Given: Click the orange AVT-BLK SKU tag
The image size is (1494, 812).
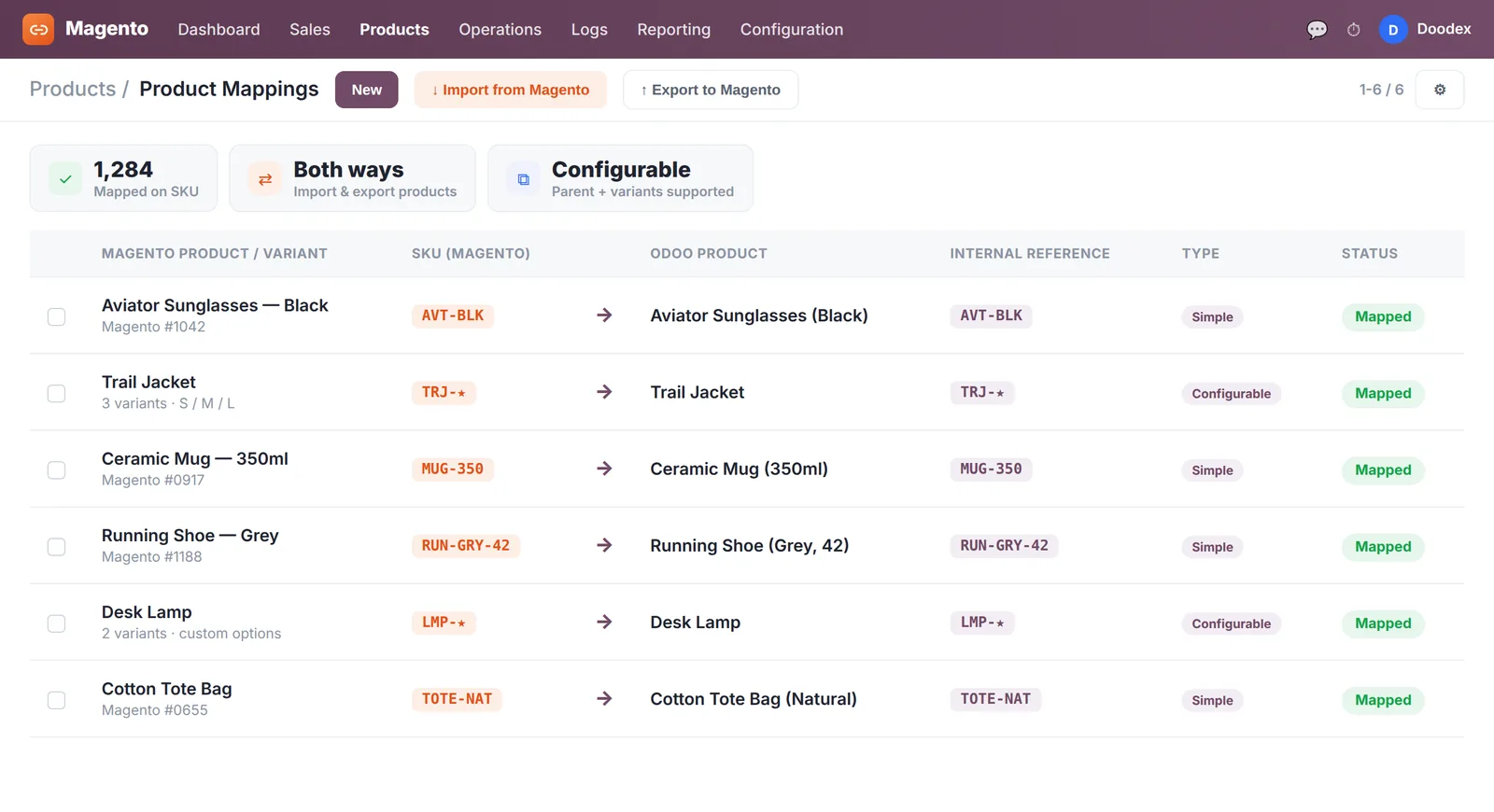Looking at the screenshot, I should click(453, 315).
